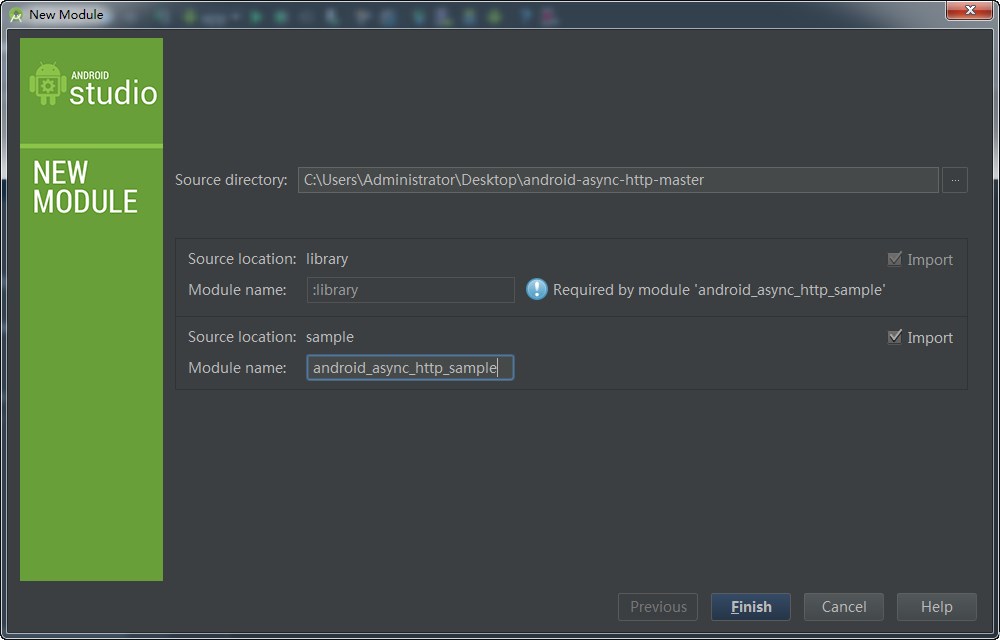Close the New Module dialog window
Viewport: 1000px width, 640px height.
point(961,10)
